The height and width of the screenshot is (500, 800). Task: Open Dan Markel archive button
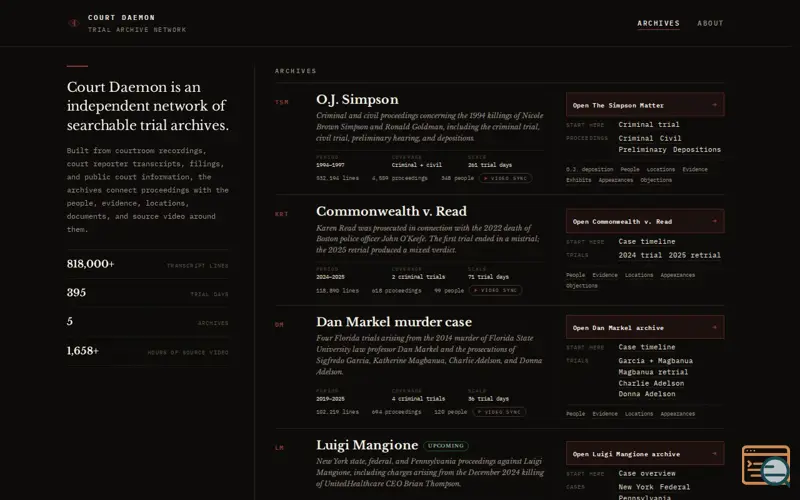pyautogui.click(x=645, y=327)
